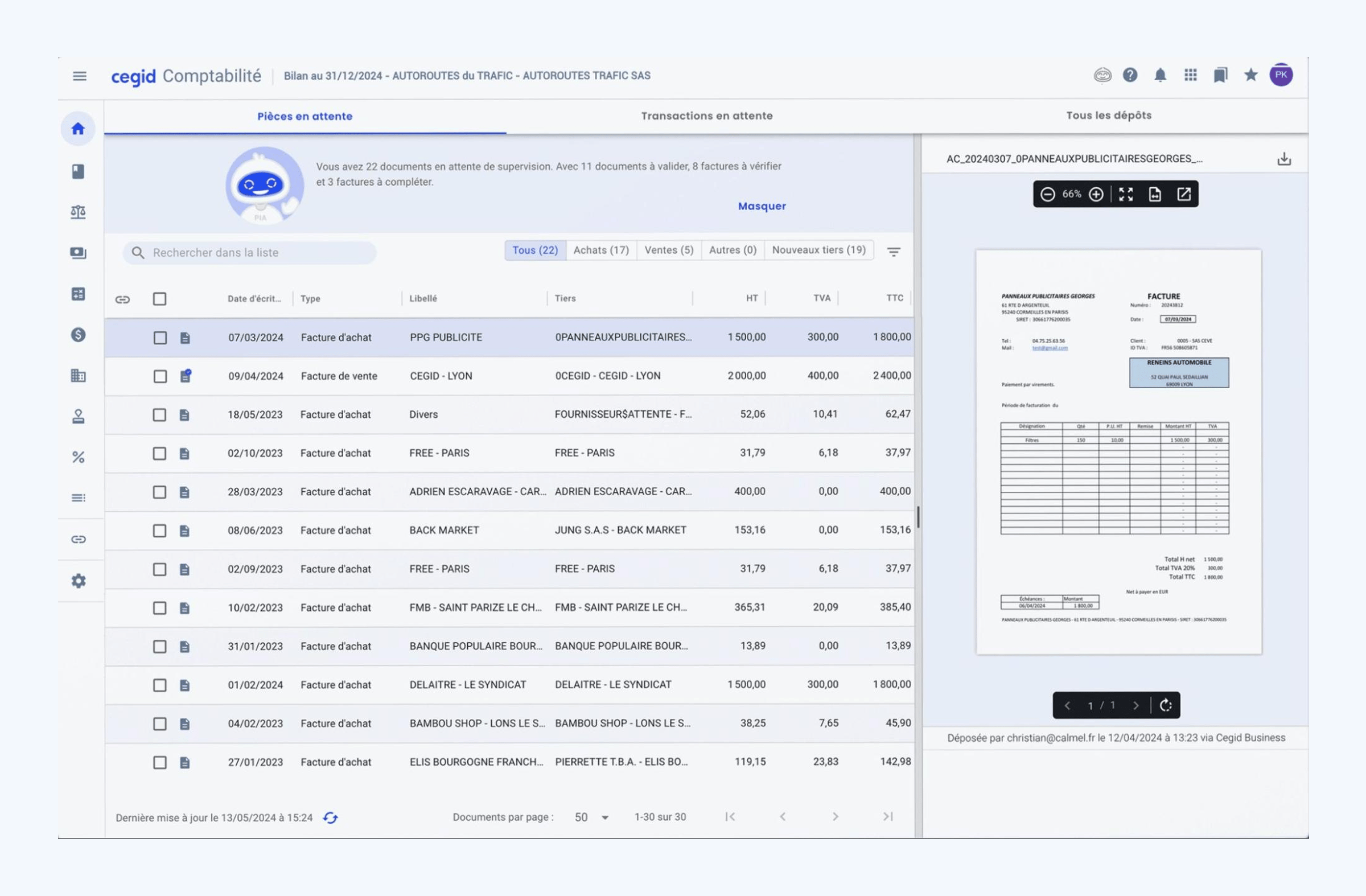The image size is (1366, 896).
Task: Open the documents per page dropdown
Action: (592, 817)
